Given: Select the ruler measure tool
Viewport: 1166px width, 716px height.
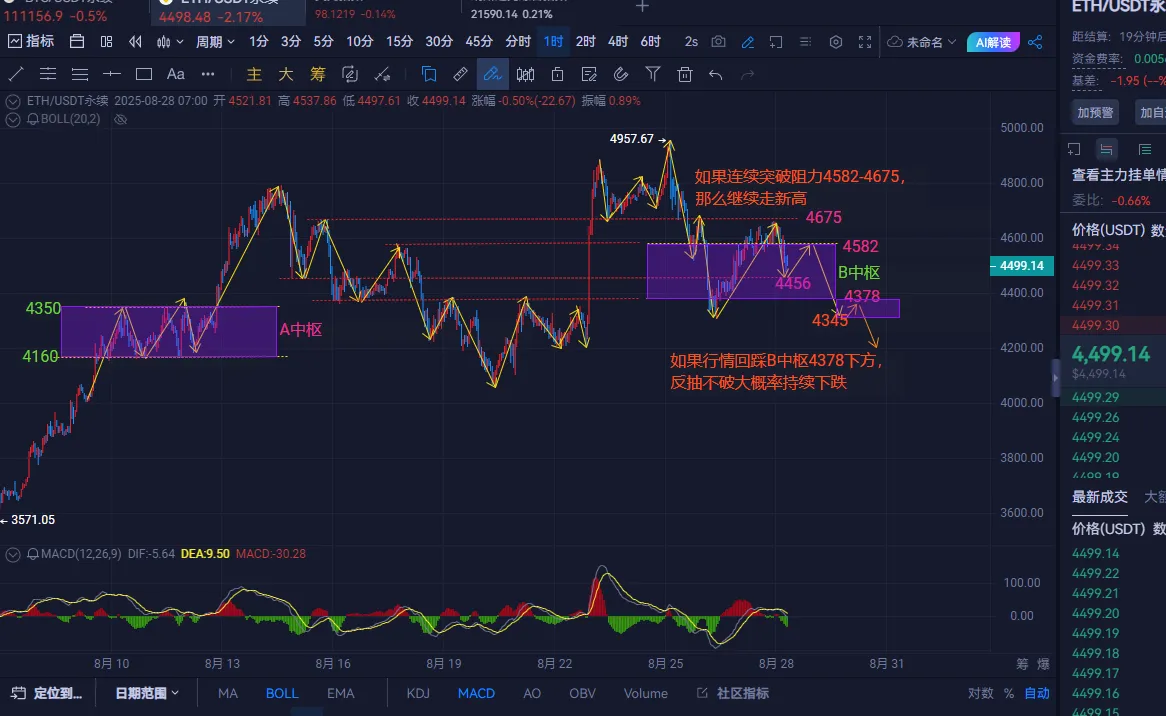Looking at the screenshot, I should click(x=460, y=74).
